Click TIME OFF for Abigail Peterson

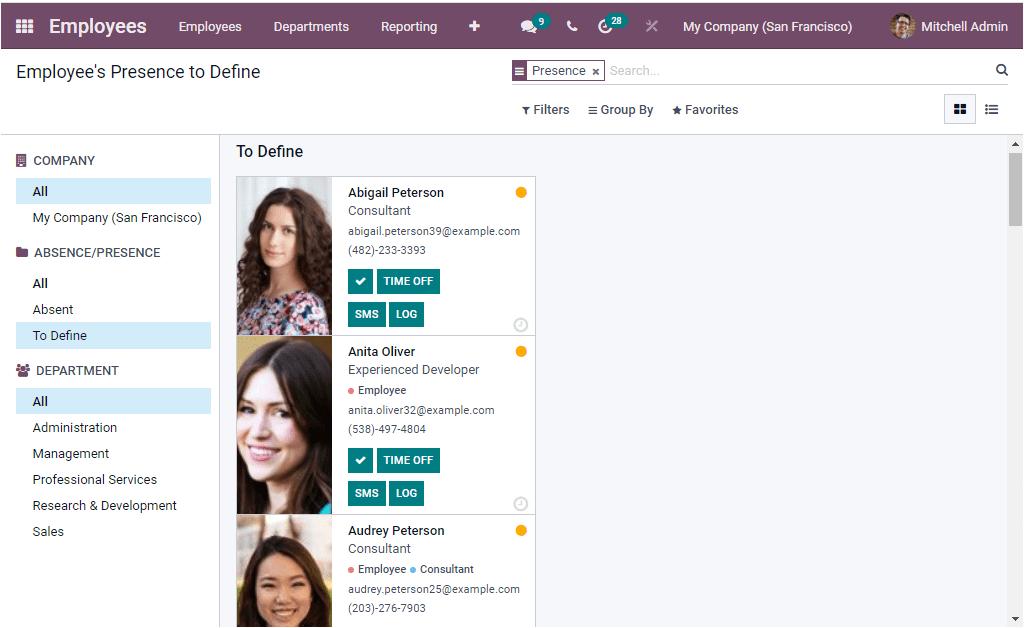tap(408, 281)
